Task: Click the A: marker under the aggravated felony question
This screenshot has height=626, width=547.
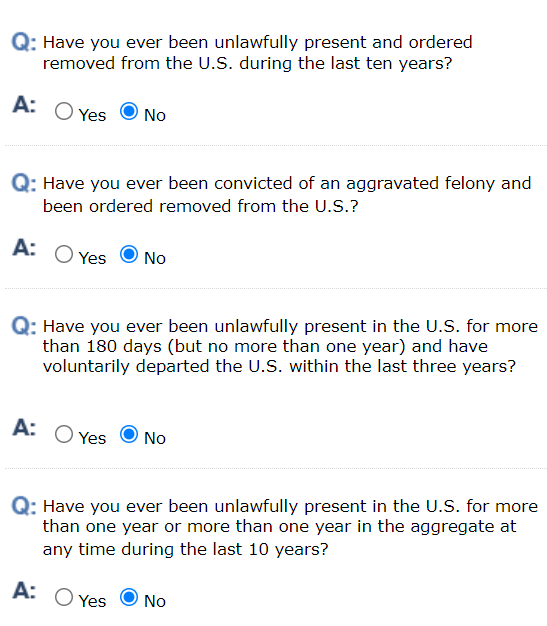Action: point(24,248)
